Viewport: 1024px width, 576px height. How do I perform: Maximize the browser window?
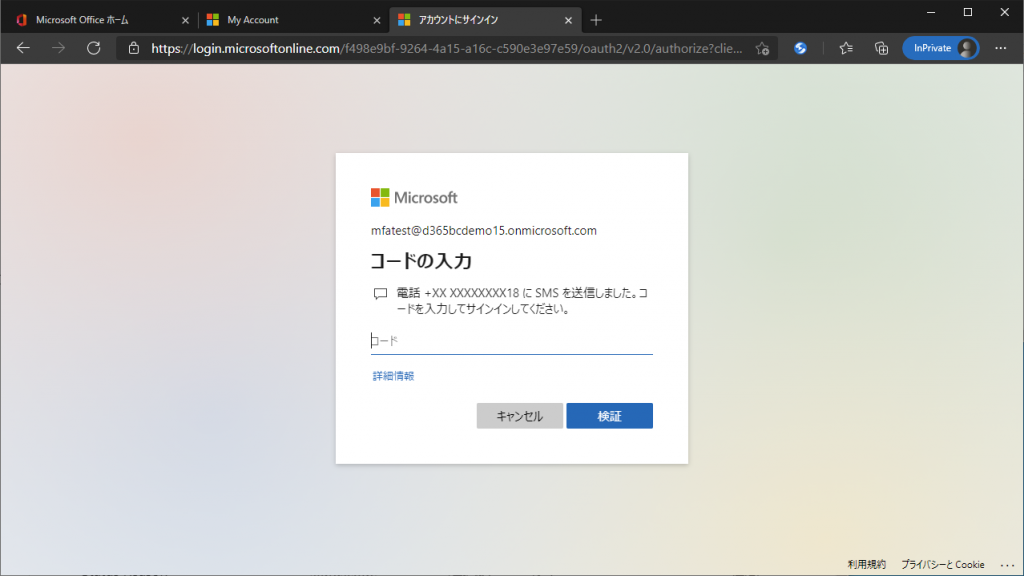coord(968,12)
